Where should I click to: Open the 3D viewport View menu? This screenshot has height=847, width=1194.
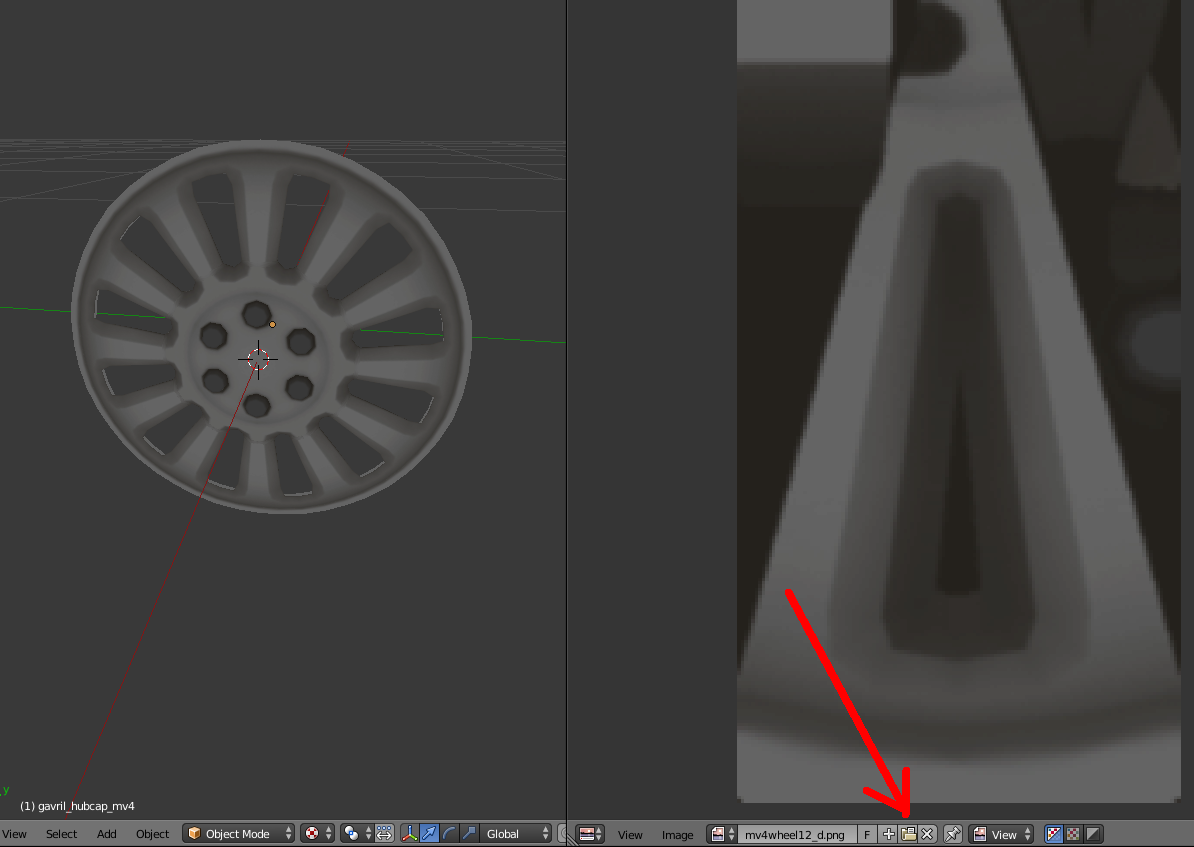click(14, 834)
